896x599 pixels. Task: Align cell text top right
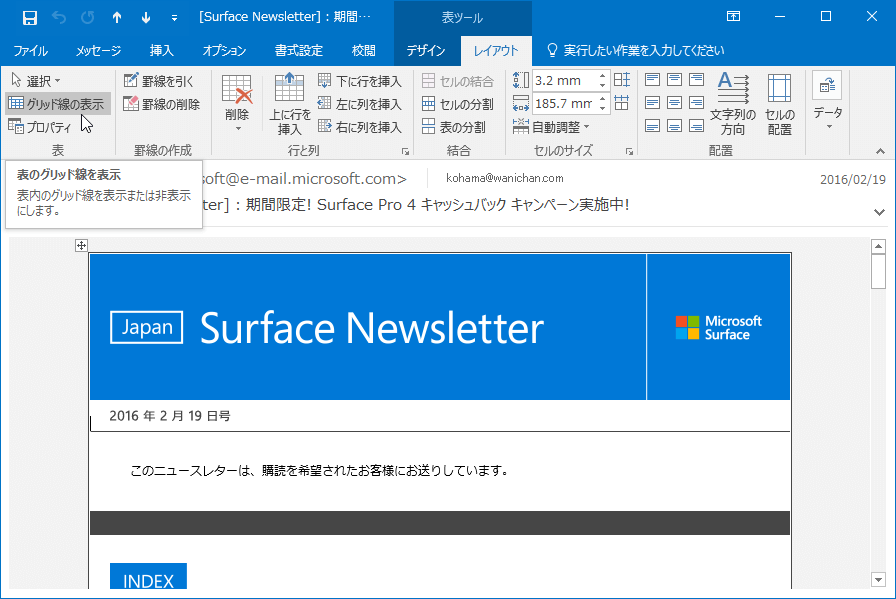[696, 79]
